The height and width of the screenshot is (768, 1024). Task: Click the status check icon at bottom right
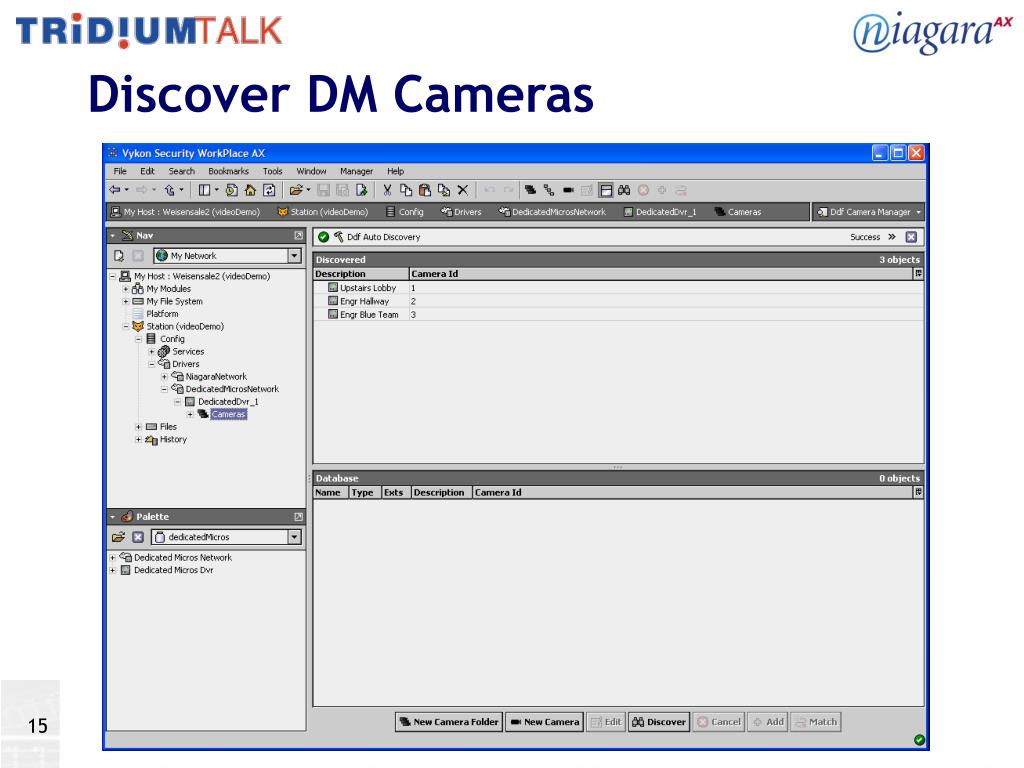pos(920,740)
